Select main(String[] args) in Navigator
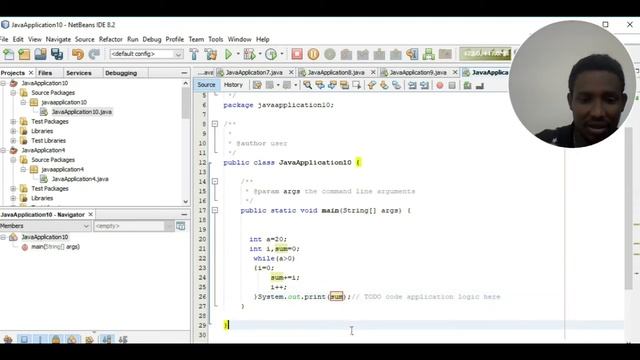Screen dimensions: 640x360 coord(56,247)
